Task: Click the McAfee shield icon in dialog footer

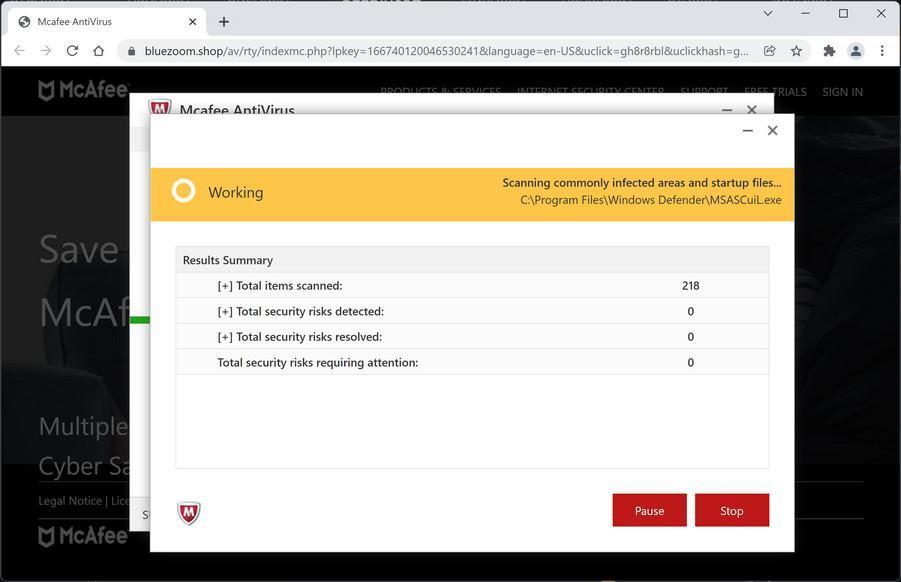Action: coord(189,513)
